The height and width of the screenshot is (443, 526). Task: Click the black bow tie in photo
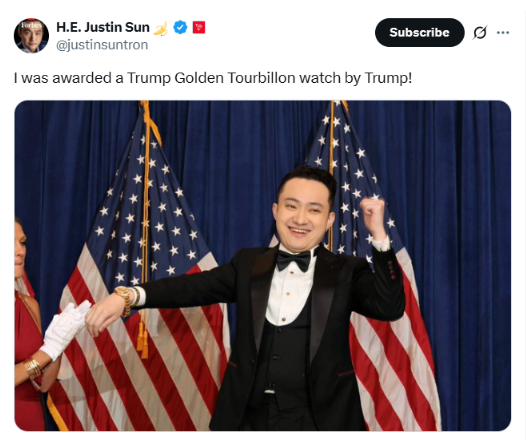(294, 260)
